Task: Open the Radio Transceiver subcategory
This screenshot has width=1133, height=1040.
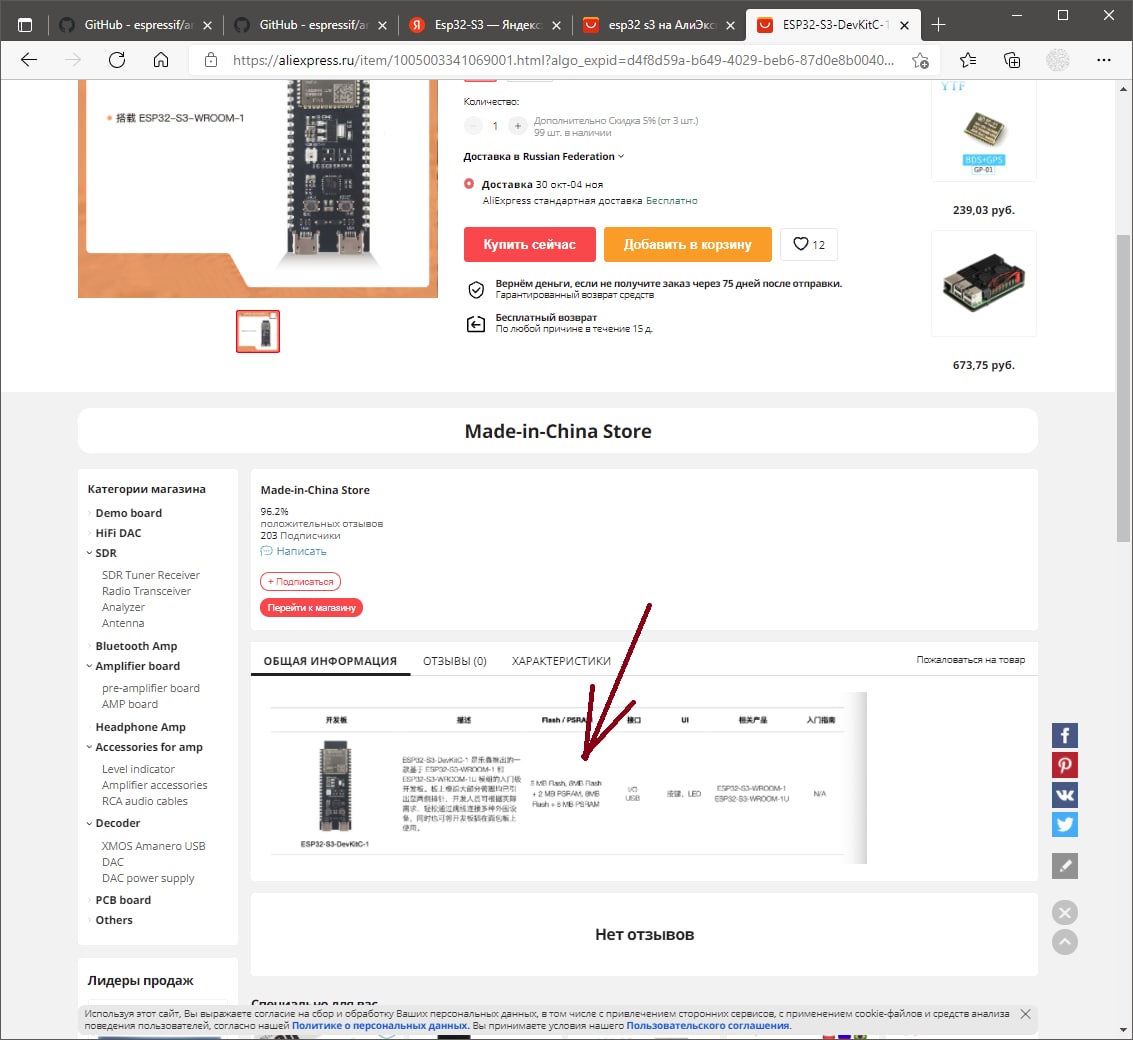Action: (x=146, y=590)
